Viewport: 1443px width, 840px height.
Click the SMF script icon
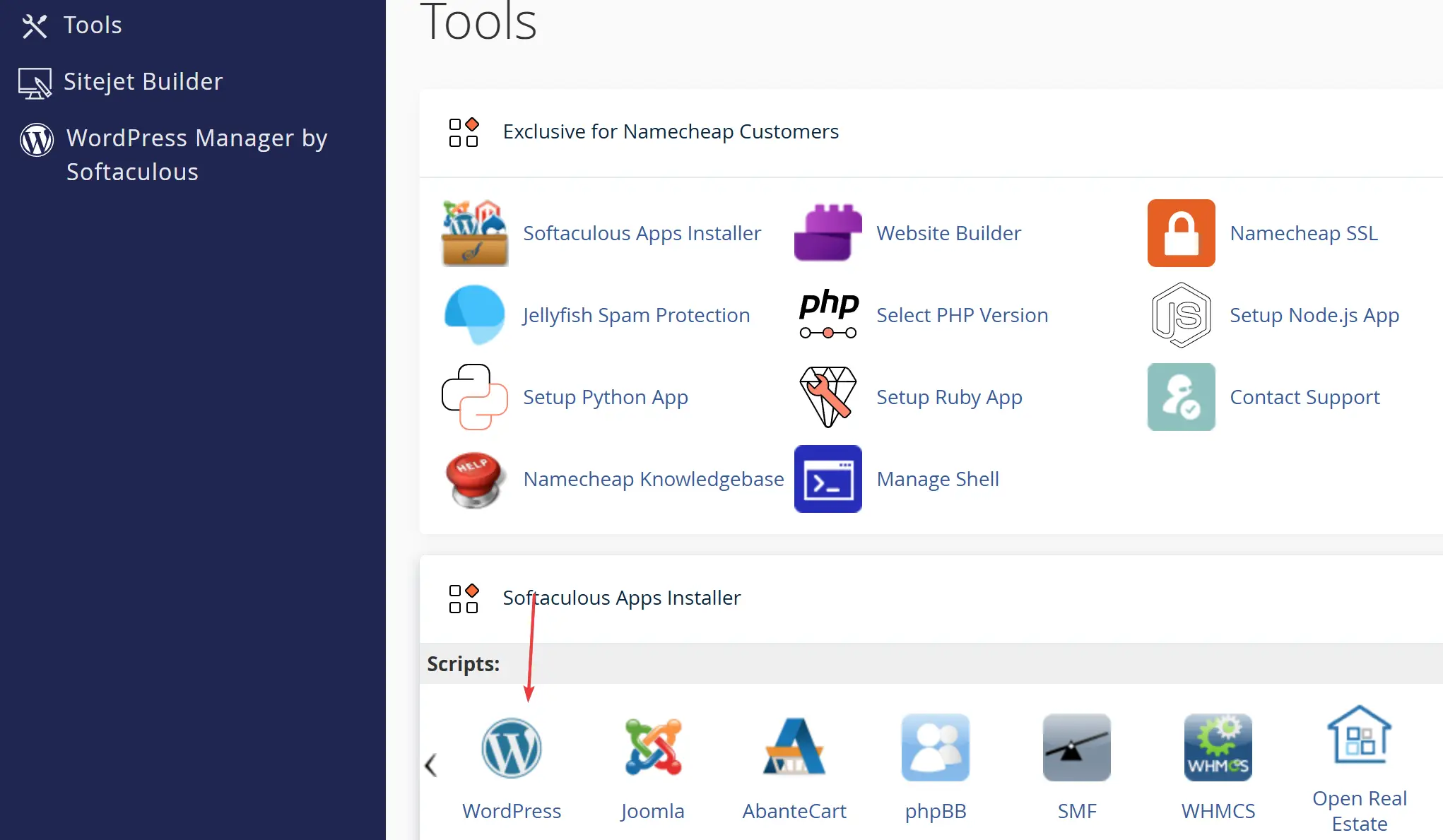pyautogui.click(x=1077, y=747)
